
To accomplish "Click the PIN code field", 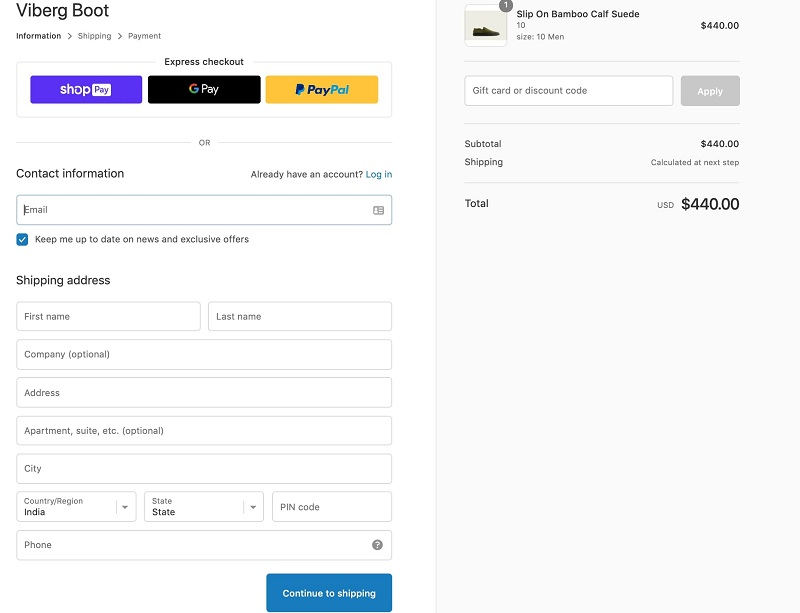I will point(331,507).
